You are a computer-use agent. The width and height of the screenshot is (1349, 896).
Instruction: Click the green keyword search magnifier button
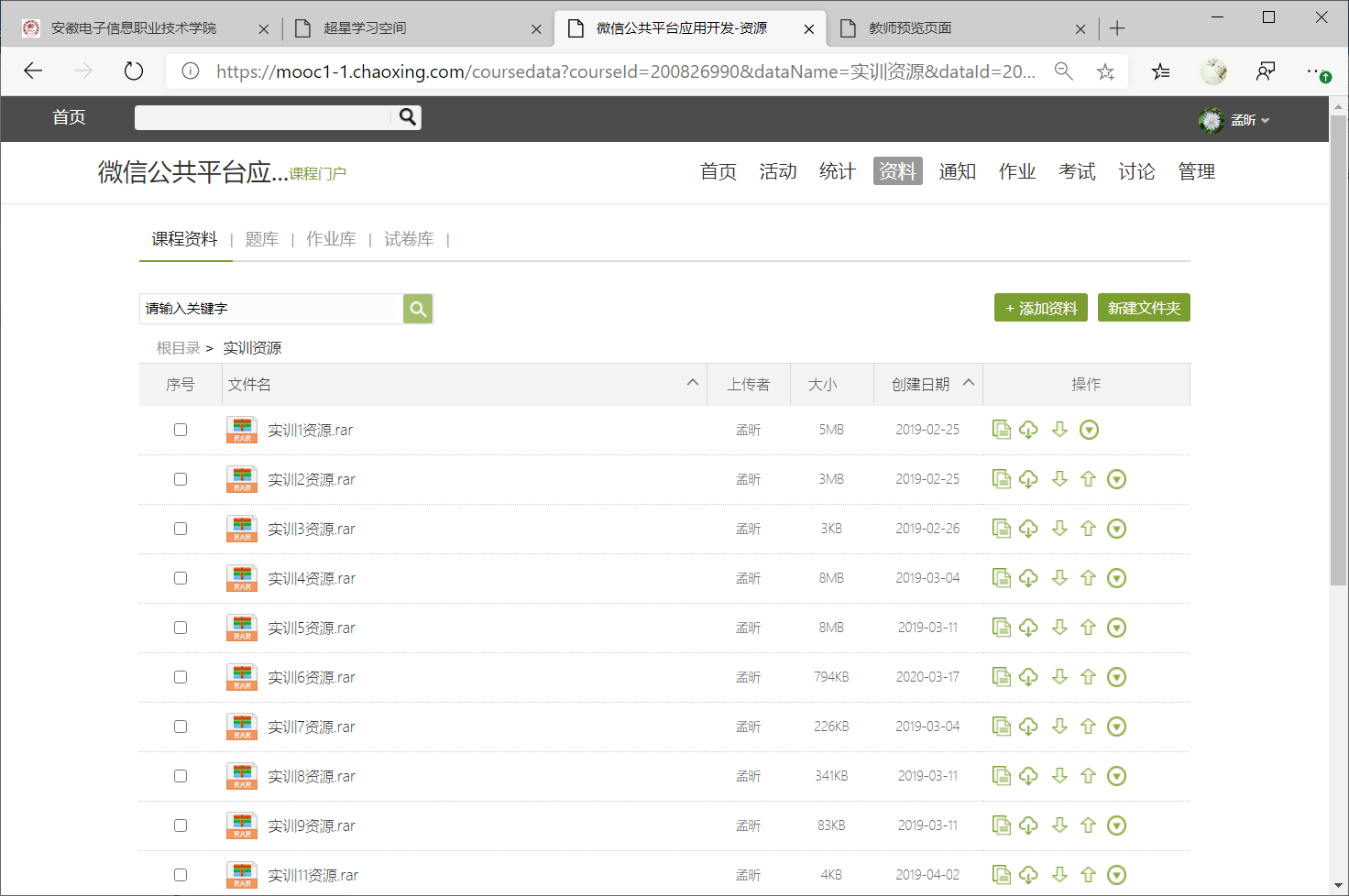418,309
